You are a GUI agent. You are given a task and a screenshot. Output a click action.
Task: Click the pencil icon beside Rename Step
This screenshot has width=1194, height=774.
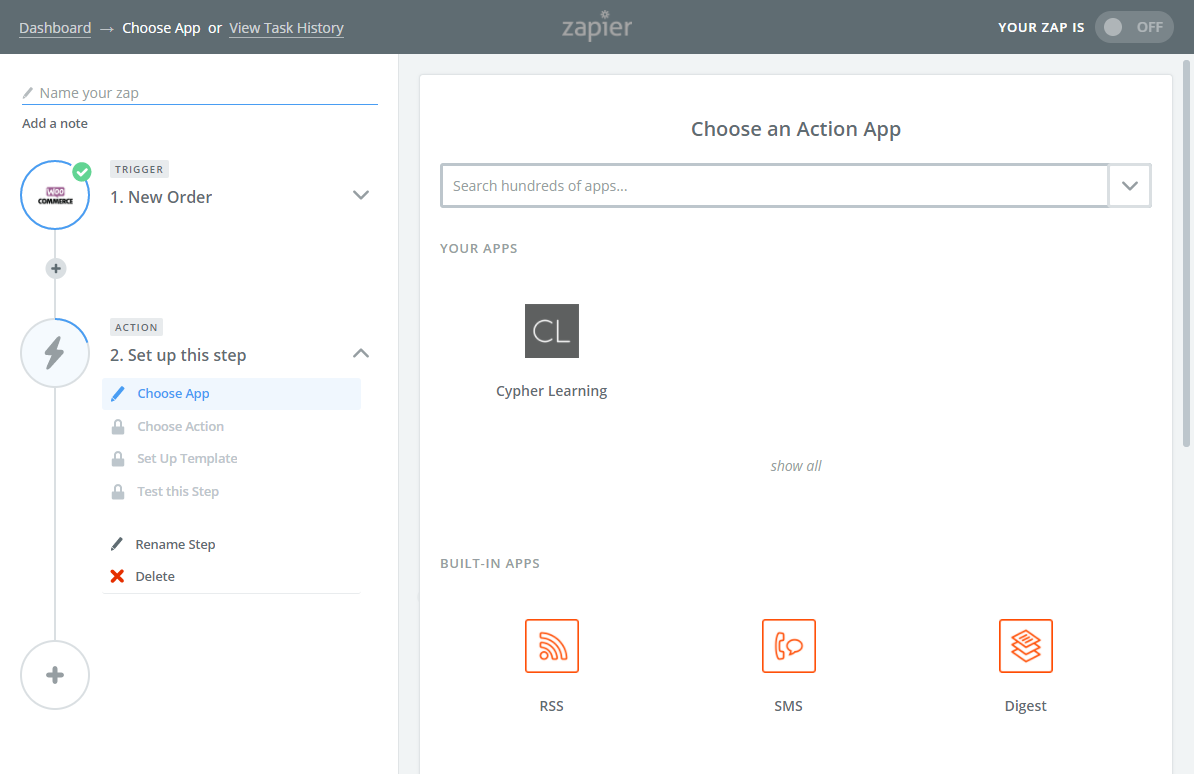pos(117,544)
